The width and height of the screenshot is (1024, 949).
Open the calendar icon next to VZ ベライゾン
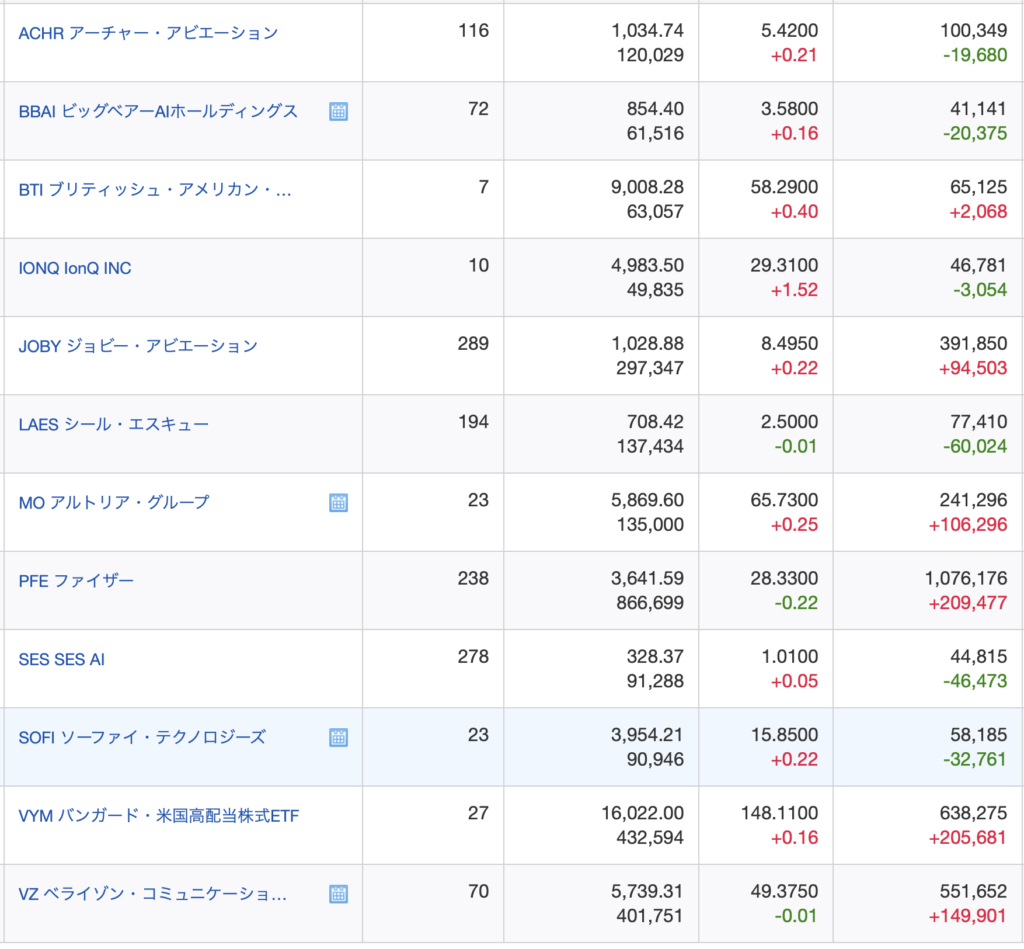pyautogui.click(x=338, y=894)
